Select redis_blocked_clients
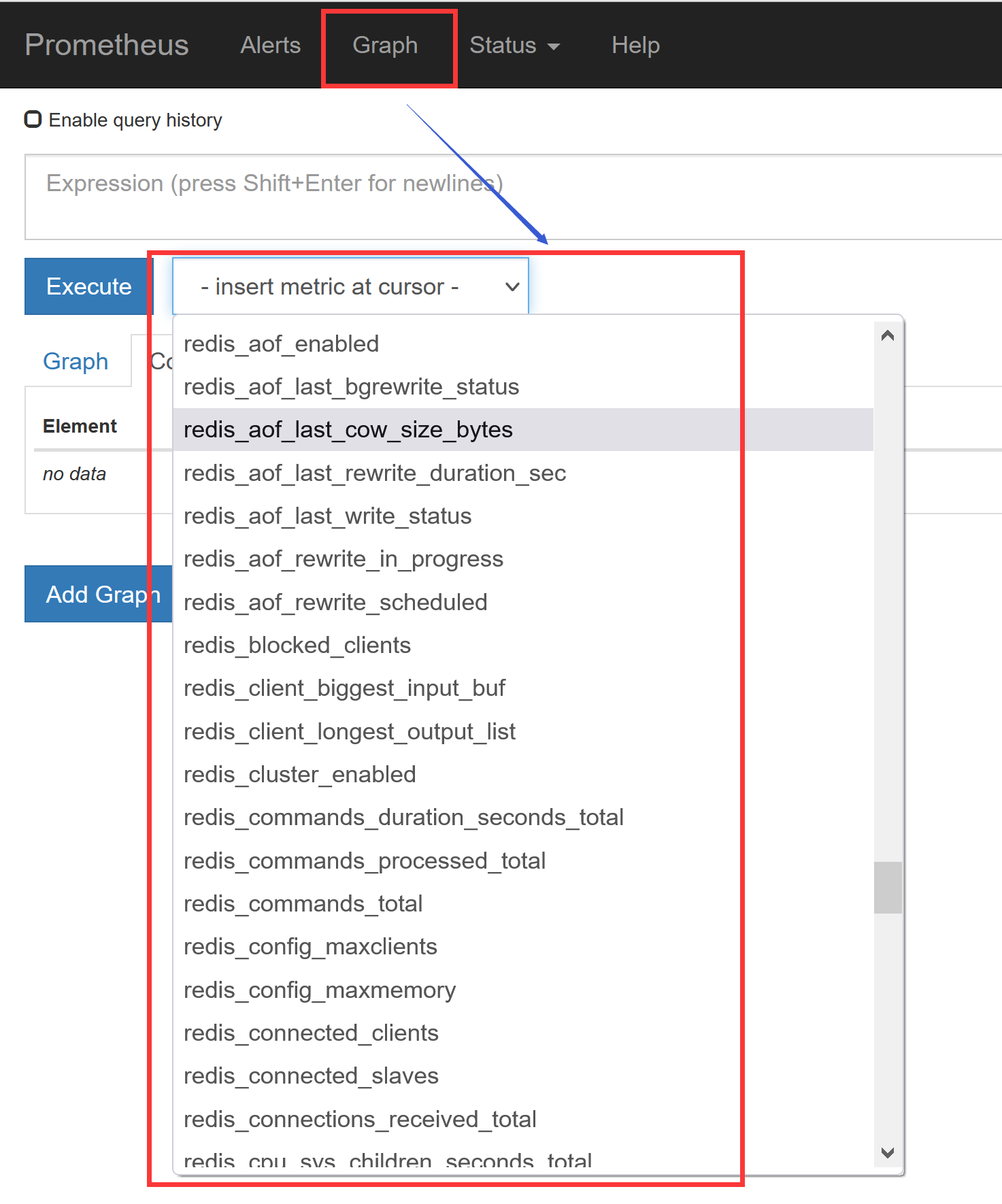This screenshot has width=1002, height=1204. pos(523,646)
